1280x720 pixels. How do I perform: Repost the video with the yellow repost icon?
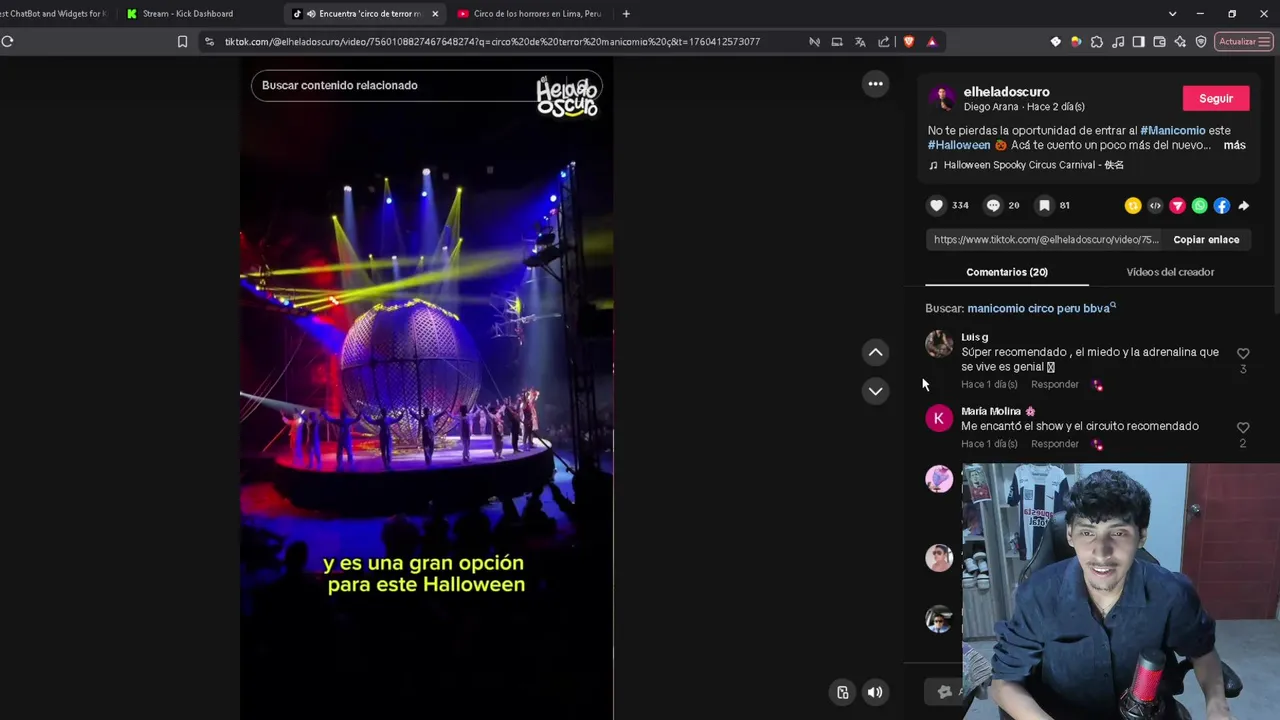pyautogui.click(x=1133, y=206)
